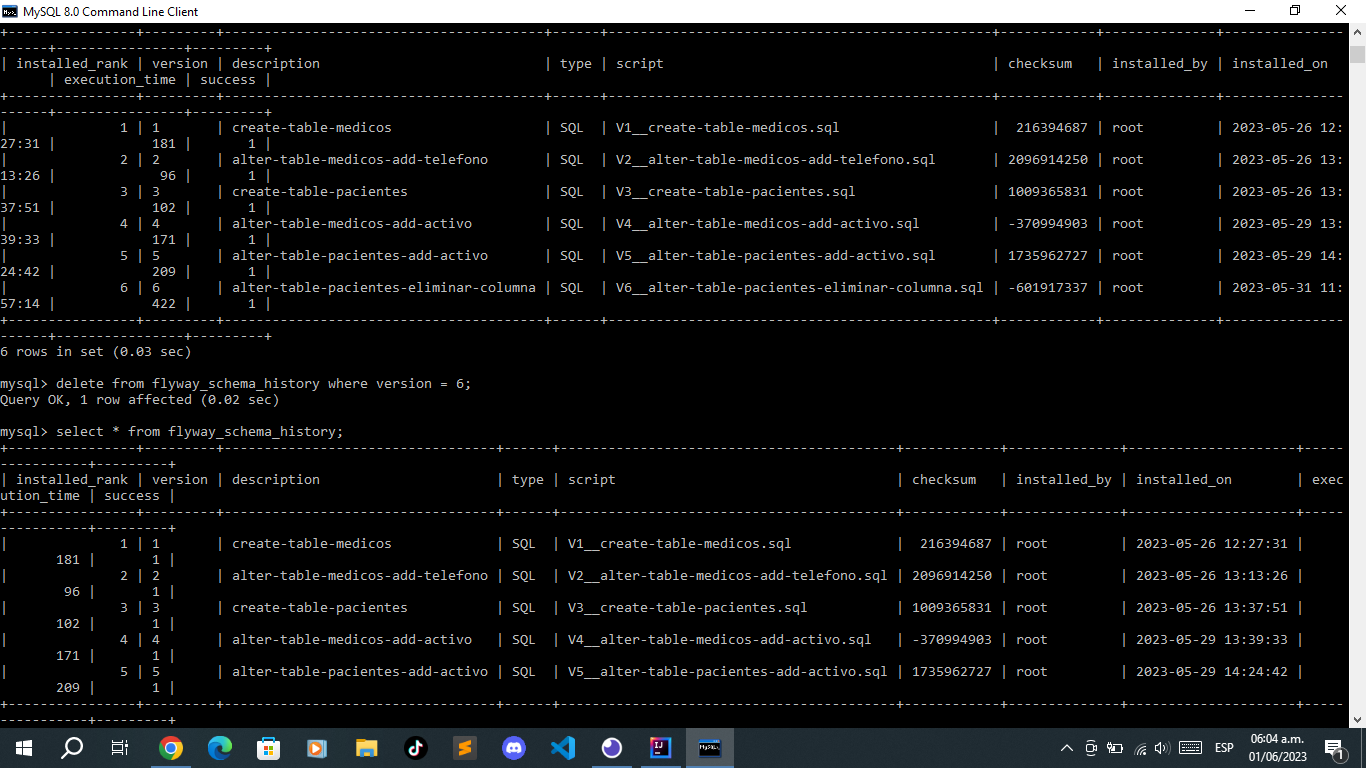The height and width of the screenshot is (768, 1366).
Task: Open the orange play-button media app
Action: (x=317, y=747)
